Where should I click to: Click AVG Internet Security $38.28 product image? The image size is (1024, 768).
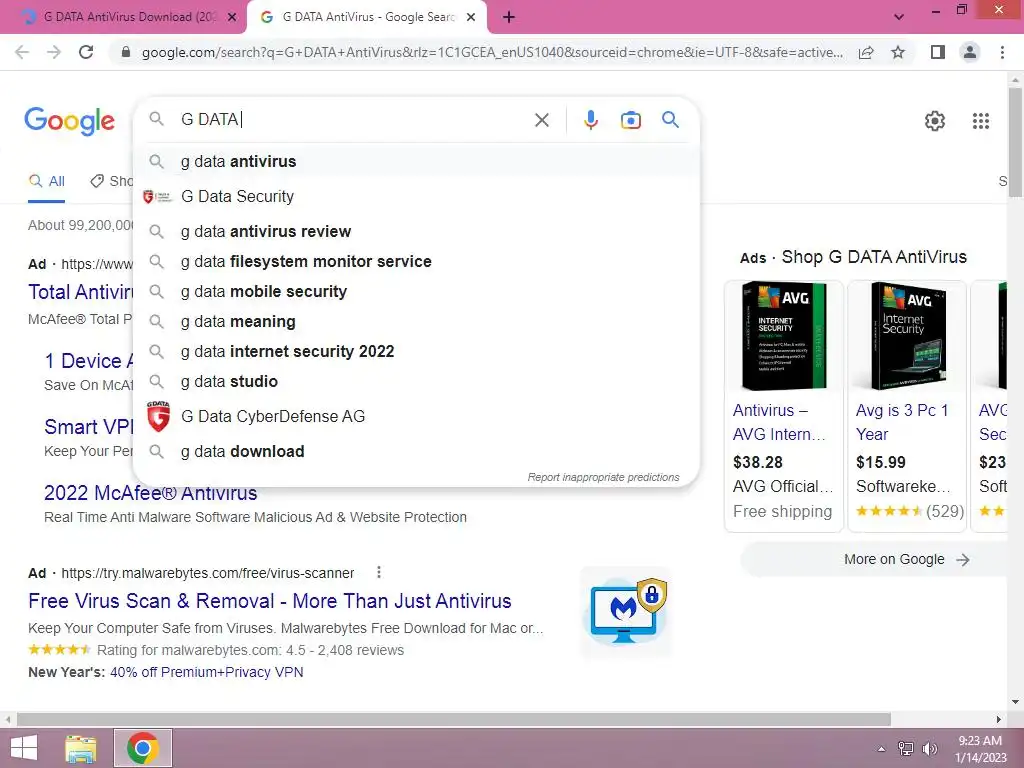(x=784, y=336)
